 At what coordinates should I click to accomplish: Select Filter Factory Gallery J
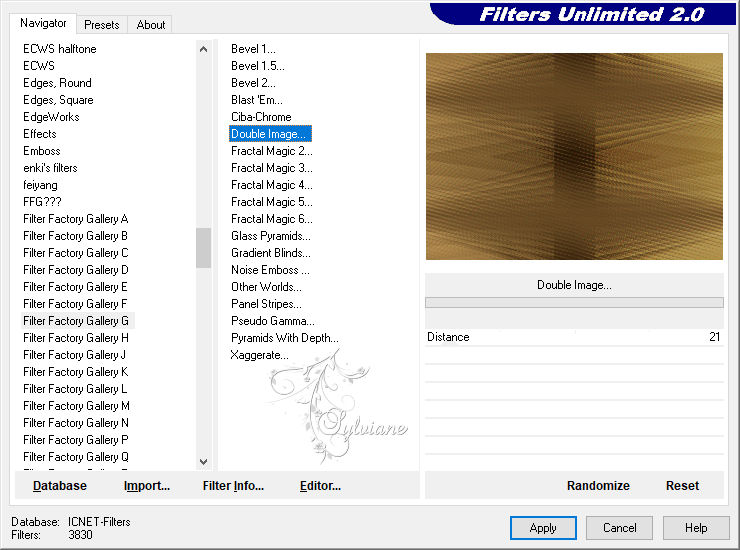point(75,355)
